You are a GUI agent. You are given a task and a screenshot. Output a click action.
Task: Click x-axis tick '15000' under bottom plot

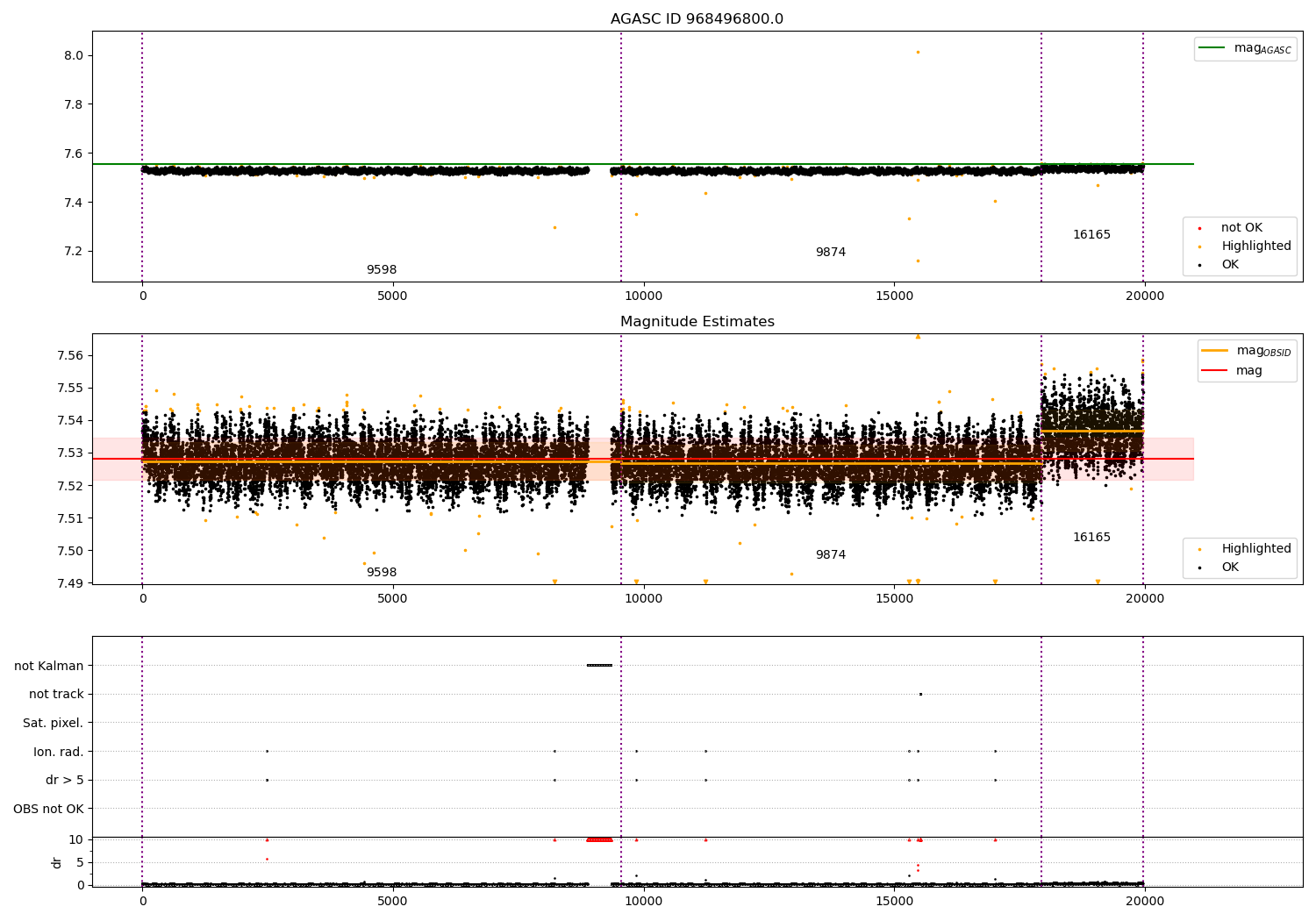pyautogui.click(x=893, y=902)
